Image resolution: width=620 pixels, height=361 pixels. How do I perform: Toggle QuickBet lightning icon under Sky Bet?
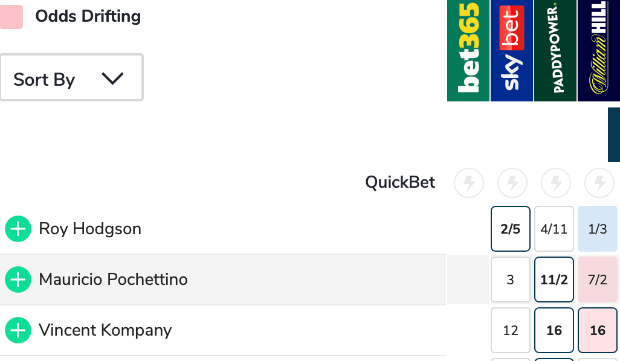coord(512,183)
